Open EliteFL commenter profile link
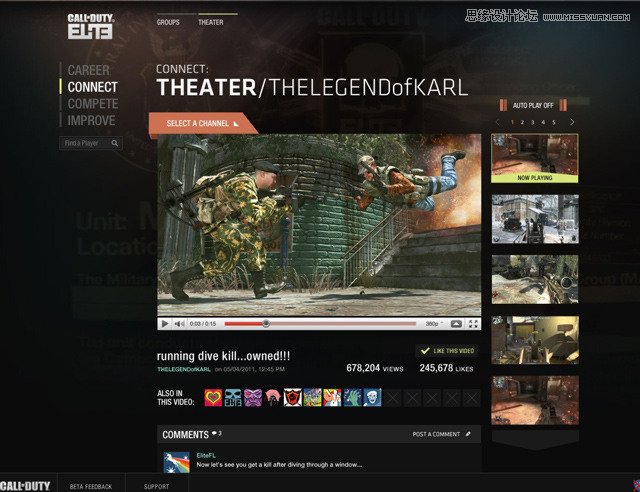The image size is (640, 492). click(206, 455)
